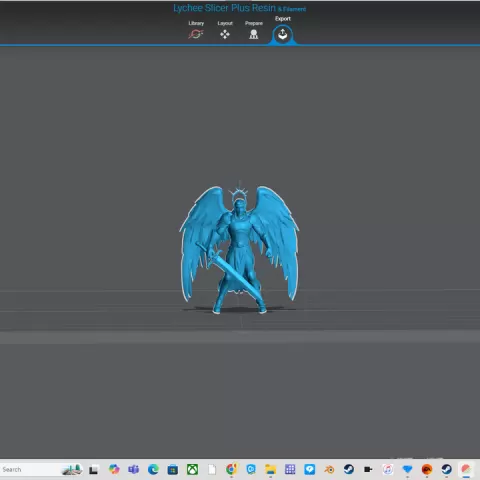Click the Prepare tab label
The width and height of the screenshot is (480, 480).
(x=254, y=23)
